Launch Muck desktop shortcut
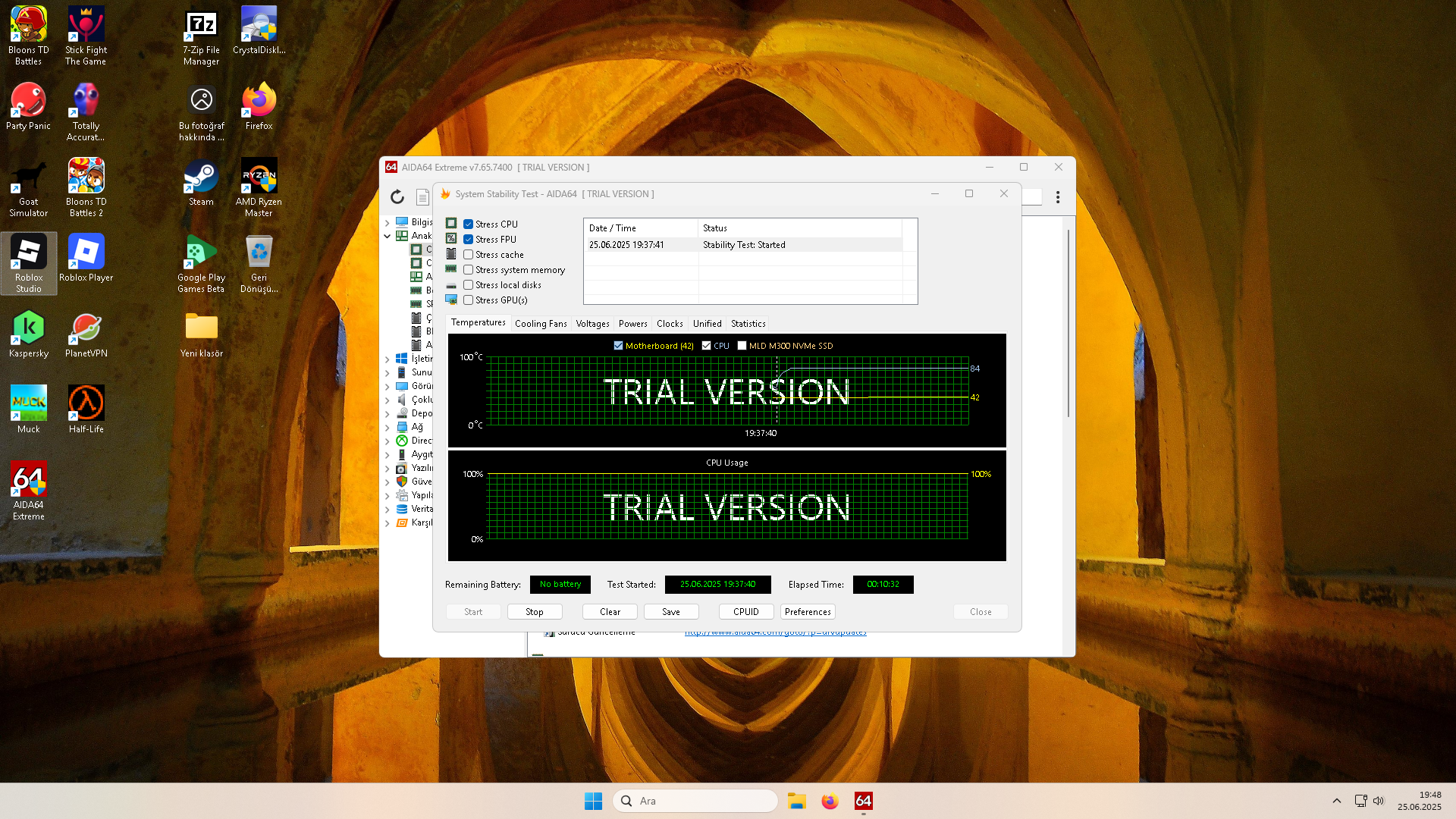 (29, 409)
